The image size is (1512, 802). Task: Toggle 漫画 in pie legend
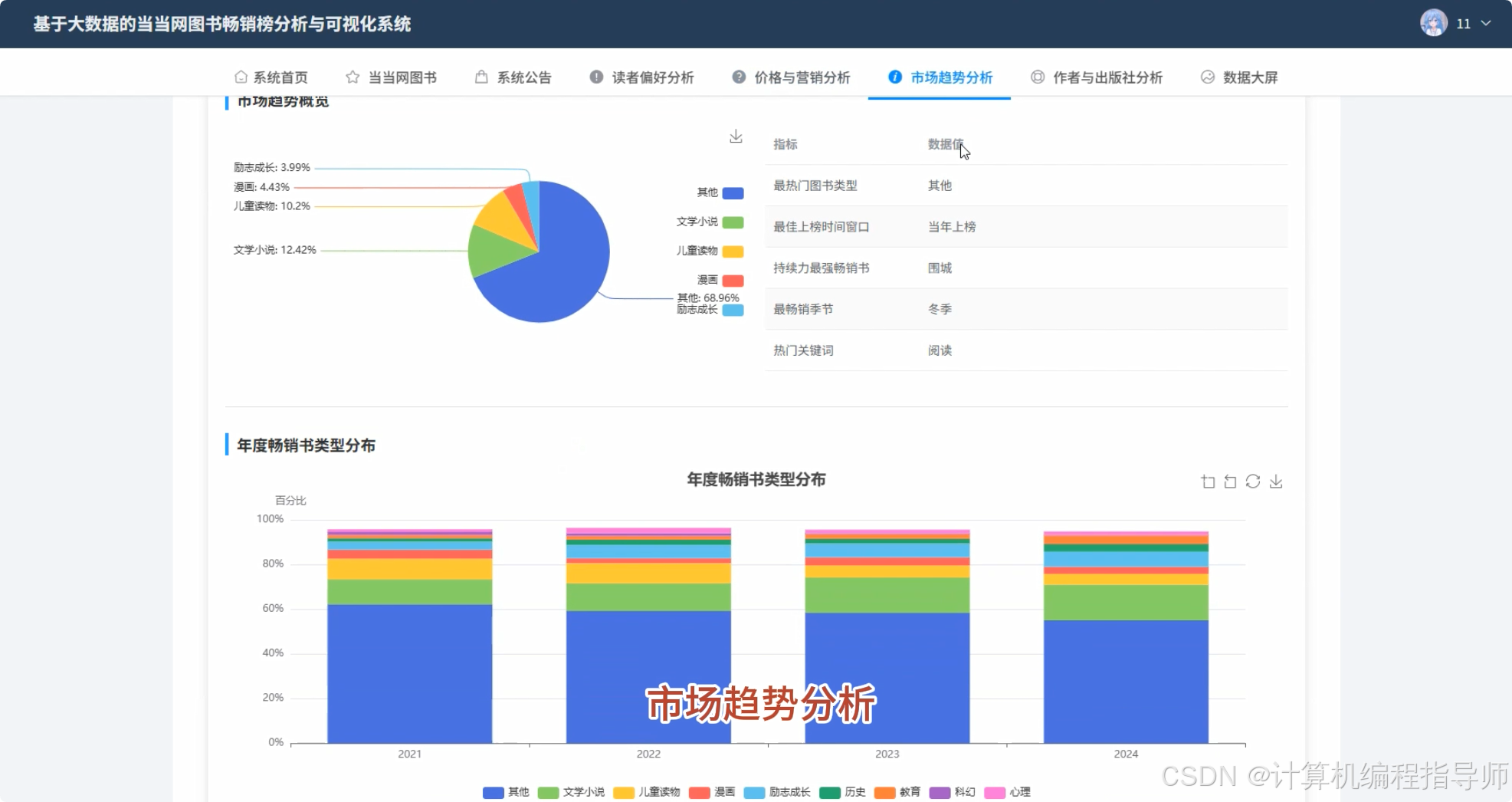click(720, 280)
